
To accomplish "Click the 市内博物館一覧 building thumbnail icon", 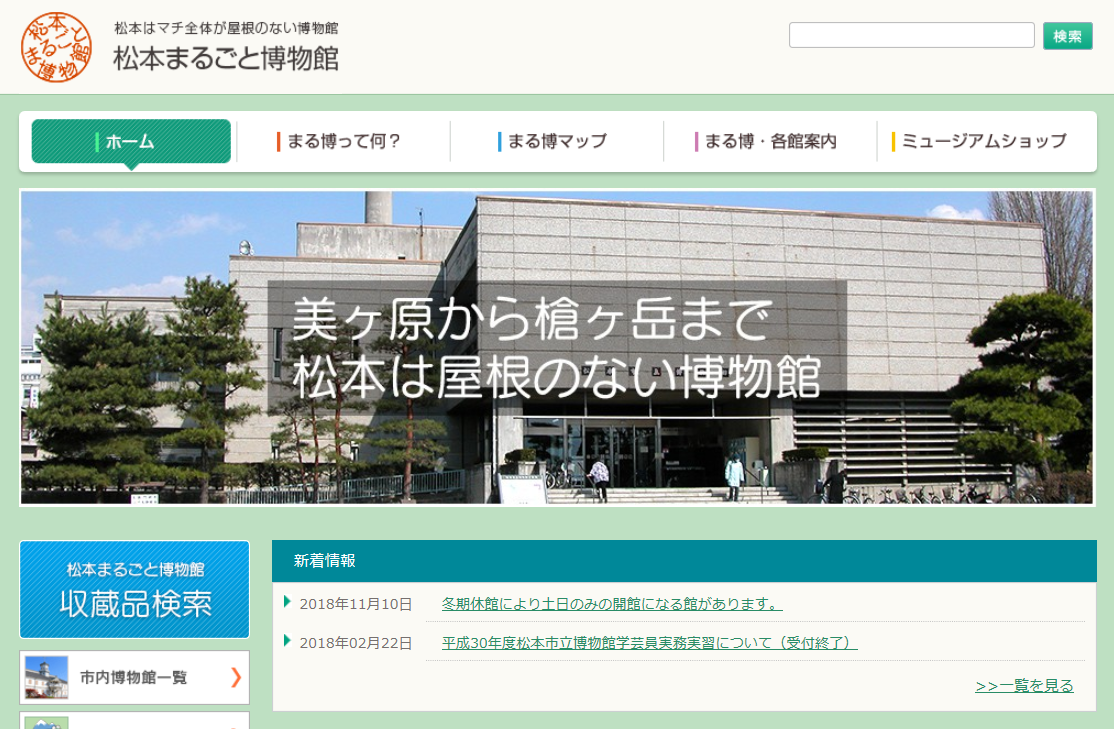I will coord(46,677).
